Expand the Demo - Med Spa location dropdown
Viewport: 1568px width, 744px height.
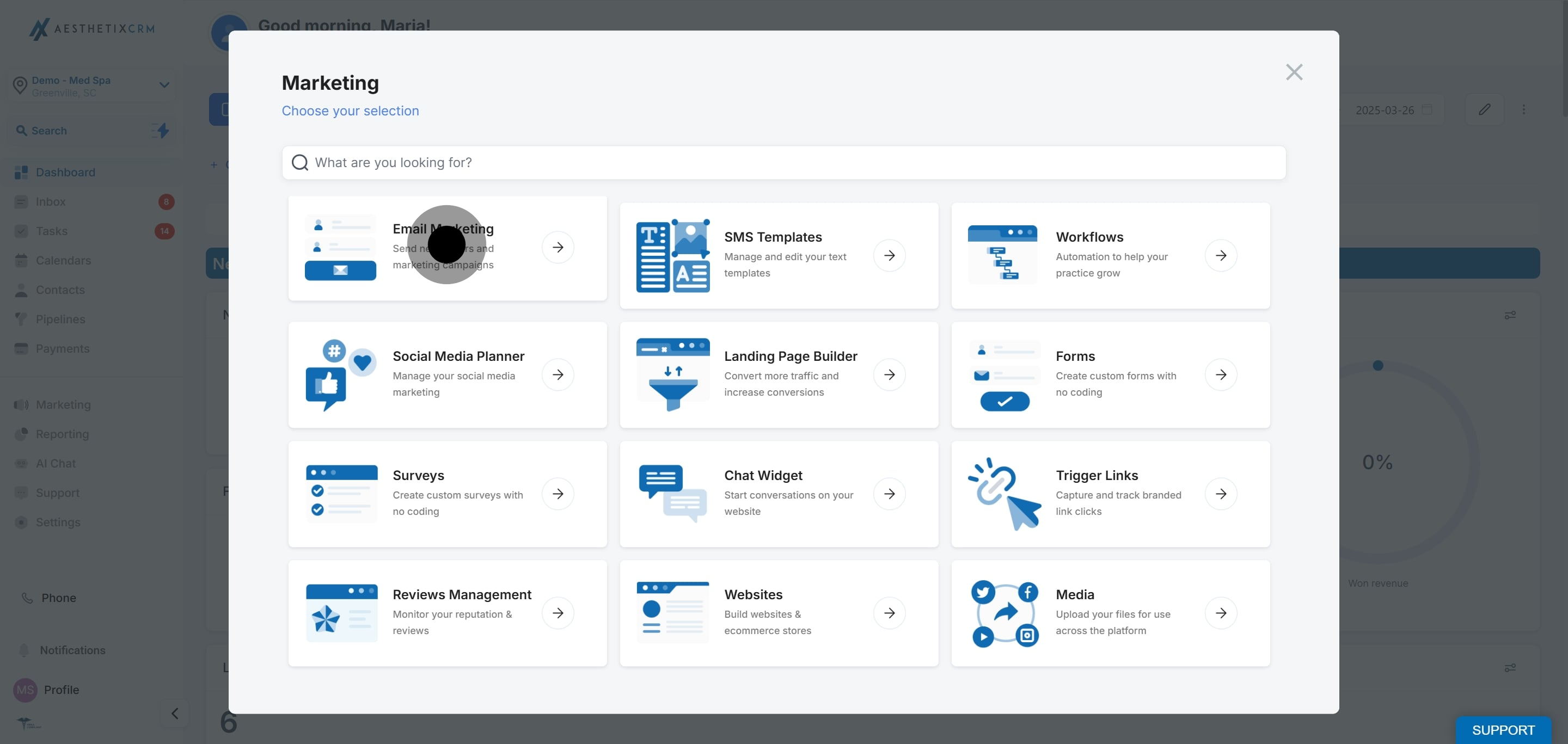164,85
